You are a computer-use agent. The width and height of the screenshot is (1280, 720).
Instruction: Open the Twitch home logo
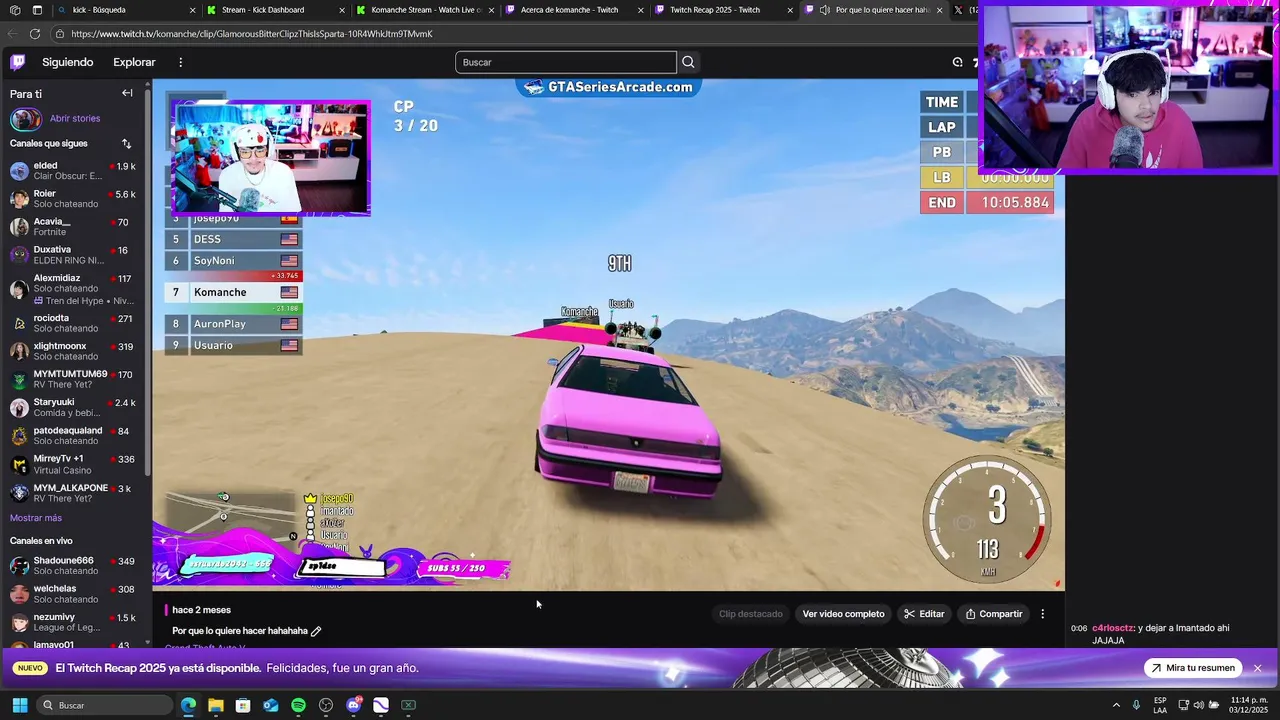click(18, 62)
